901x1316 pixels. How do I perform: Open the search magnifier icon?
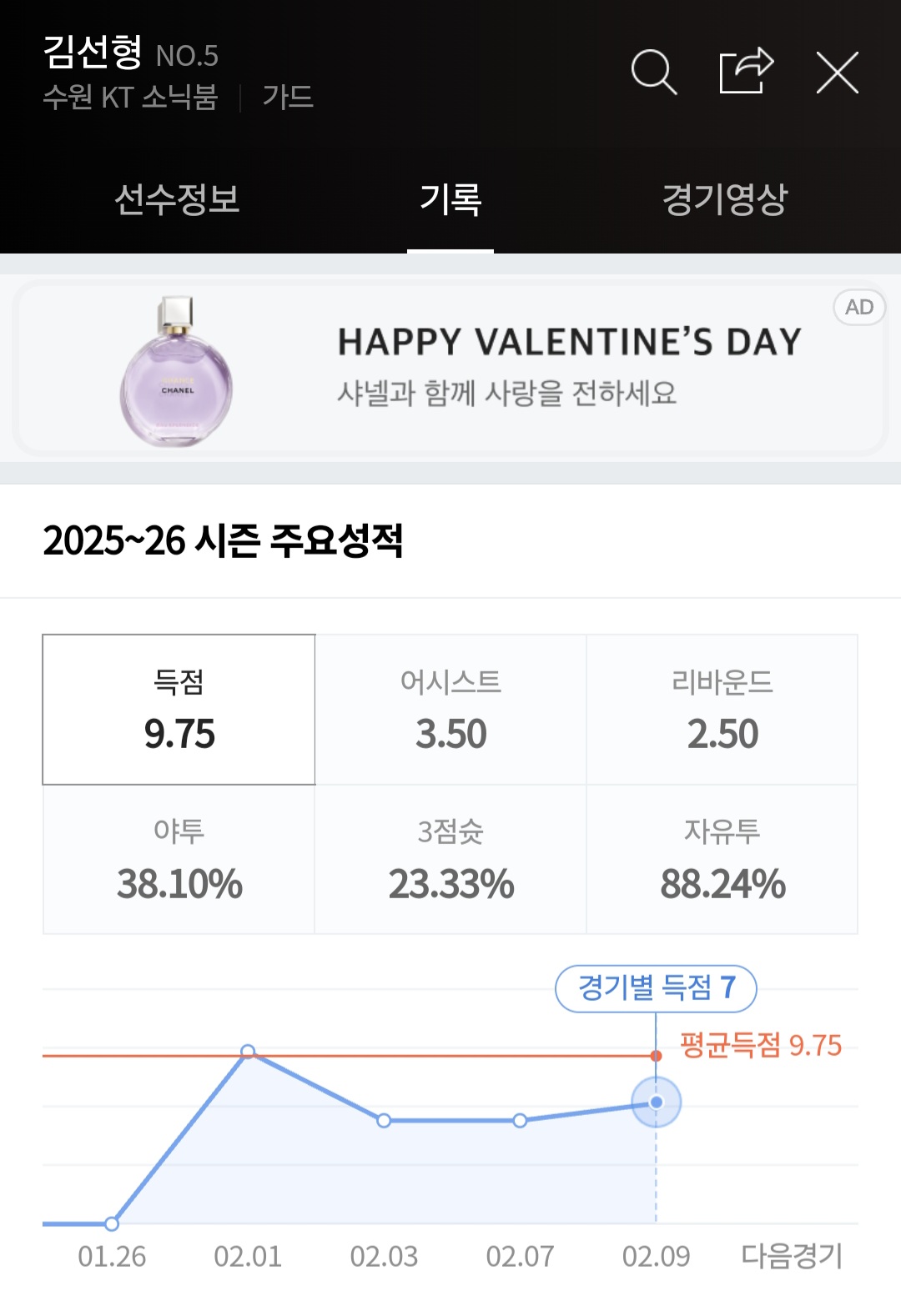point(653,72)
